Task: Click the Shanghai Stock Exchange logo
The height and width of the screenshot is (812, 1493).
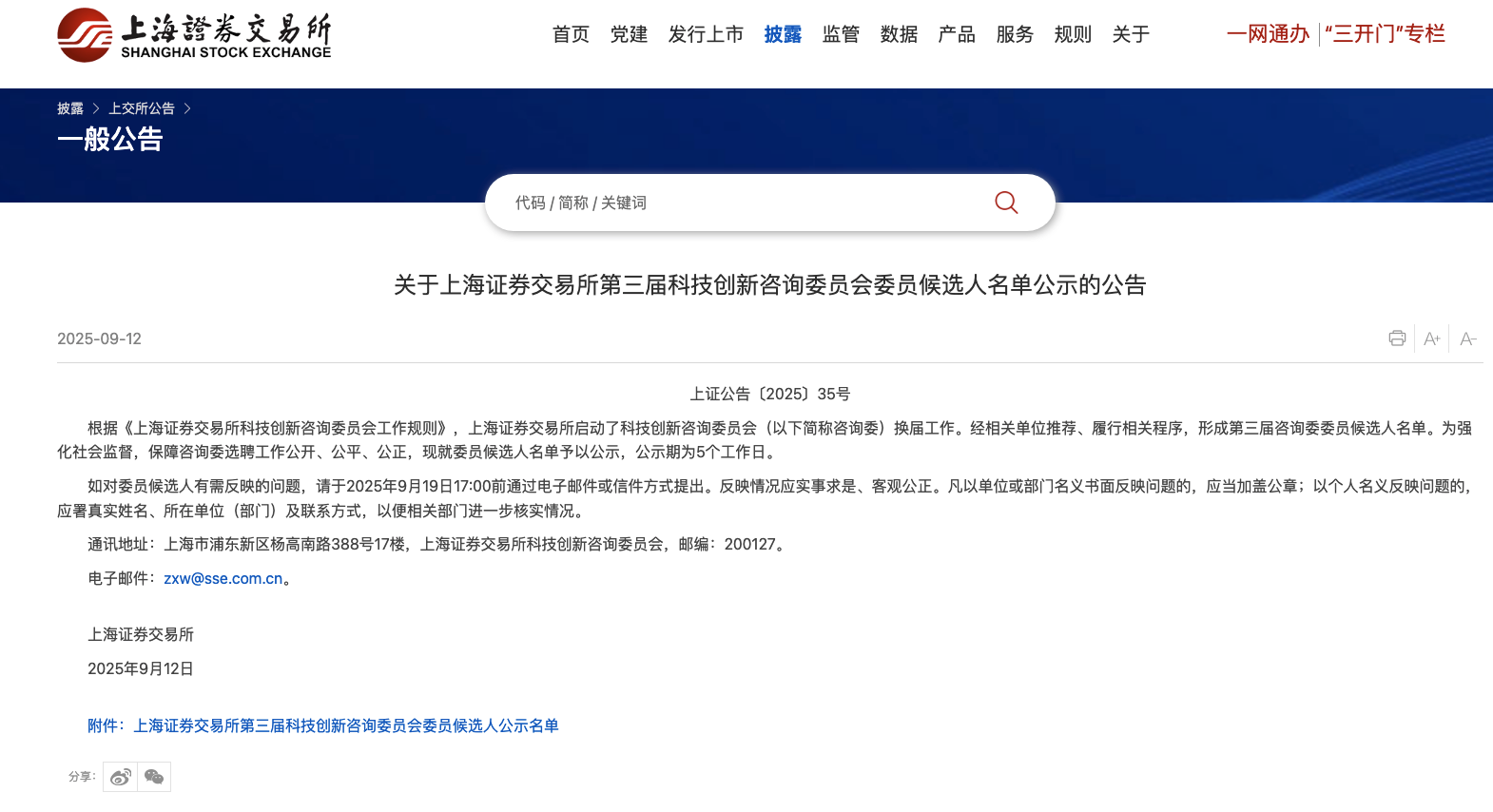Action: pyautogui.click(x=194, y=35)
